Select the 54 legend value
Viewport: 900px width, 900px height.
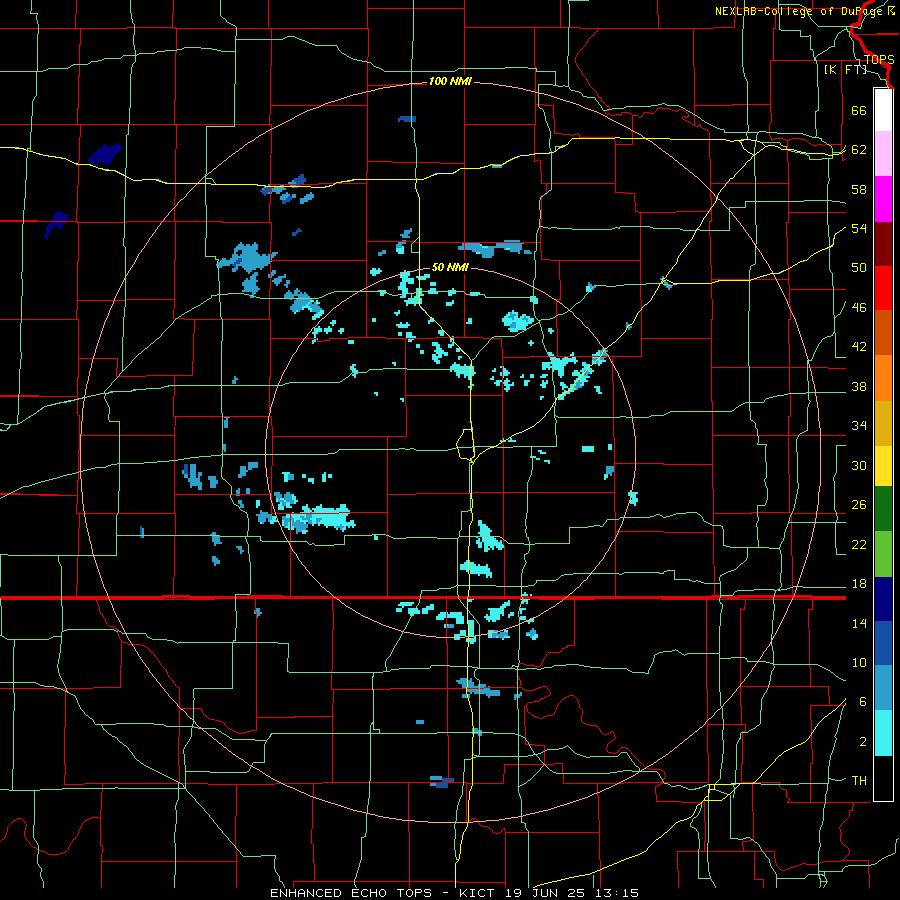(859, 228)
